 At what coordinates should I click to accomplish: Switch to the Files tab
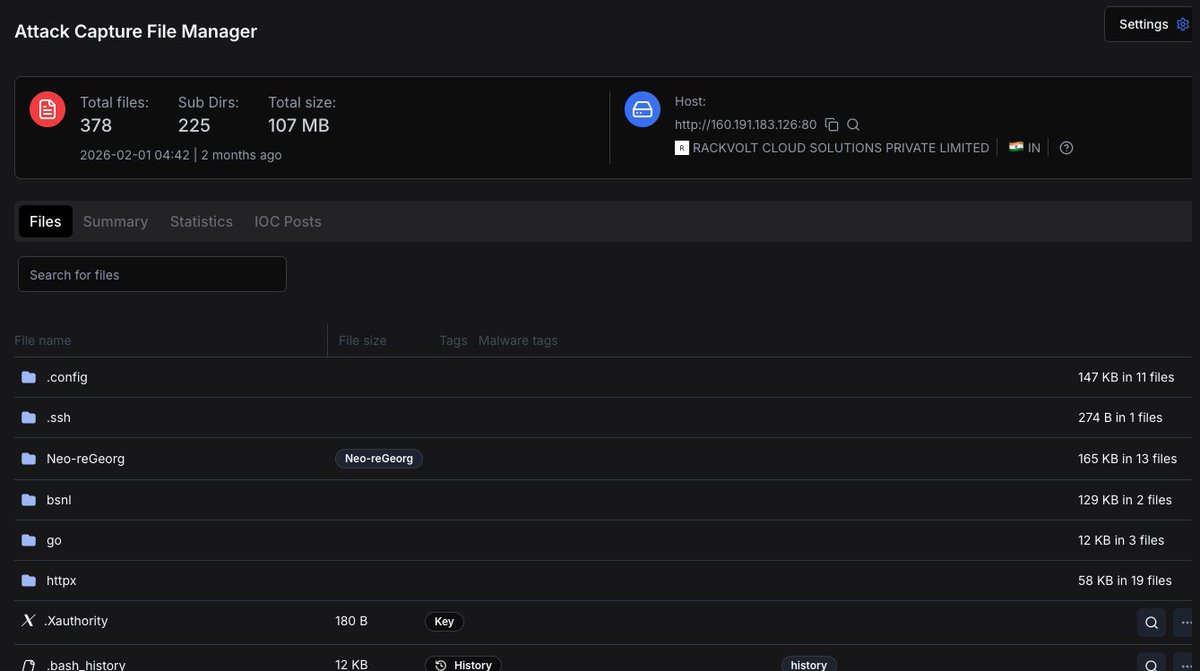coord(45,221)
